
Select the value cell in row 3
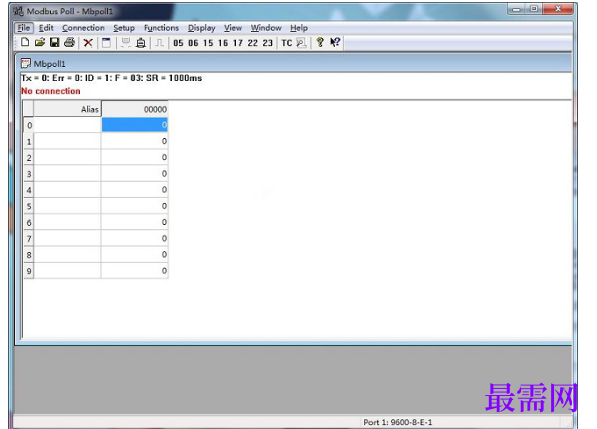tap(135, 174)
